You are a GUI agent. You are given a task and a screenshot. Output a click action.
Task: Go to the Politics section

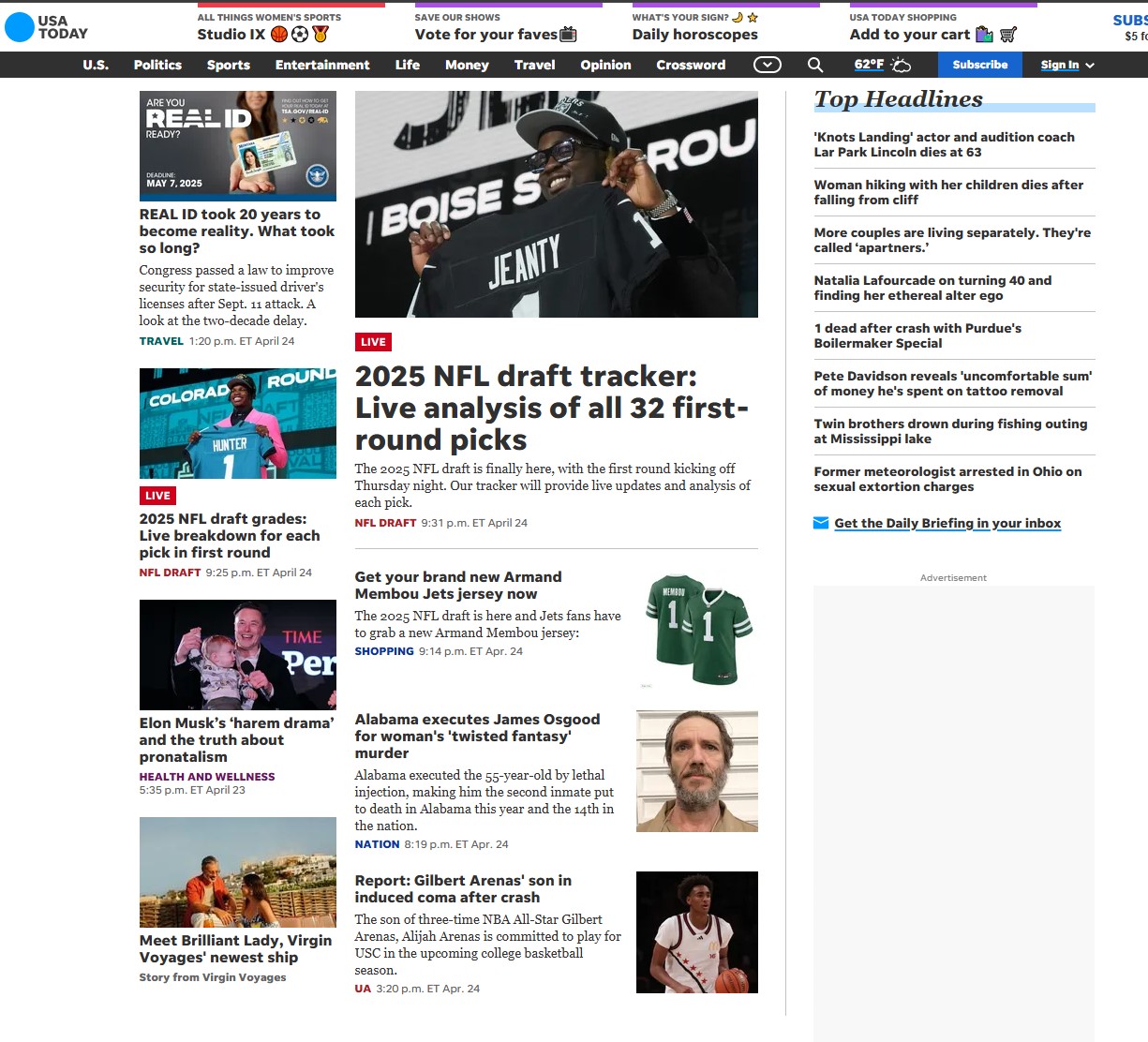tap(157, 65)
